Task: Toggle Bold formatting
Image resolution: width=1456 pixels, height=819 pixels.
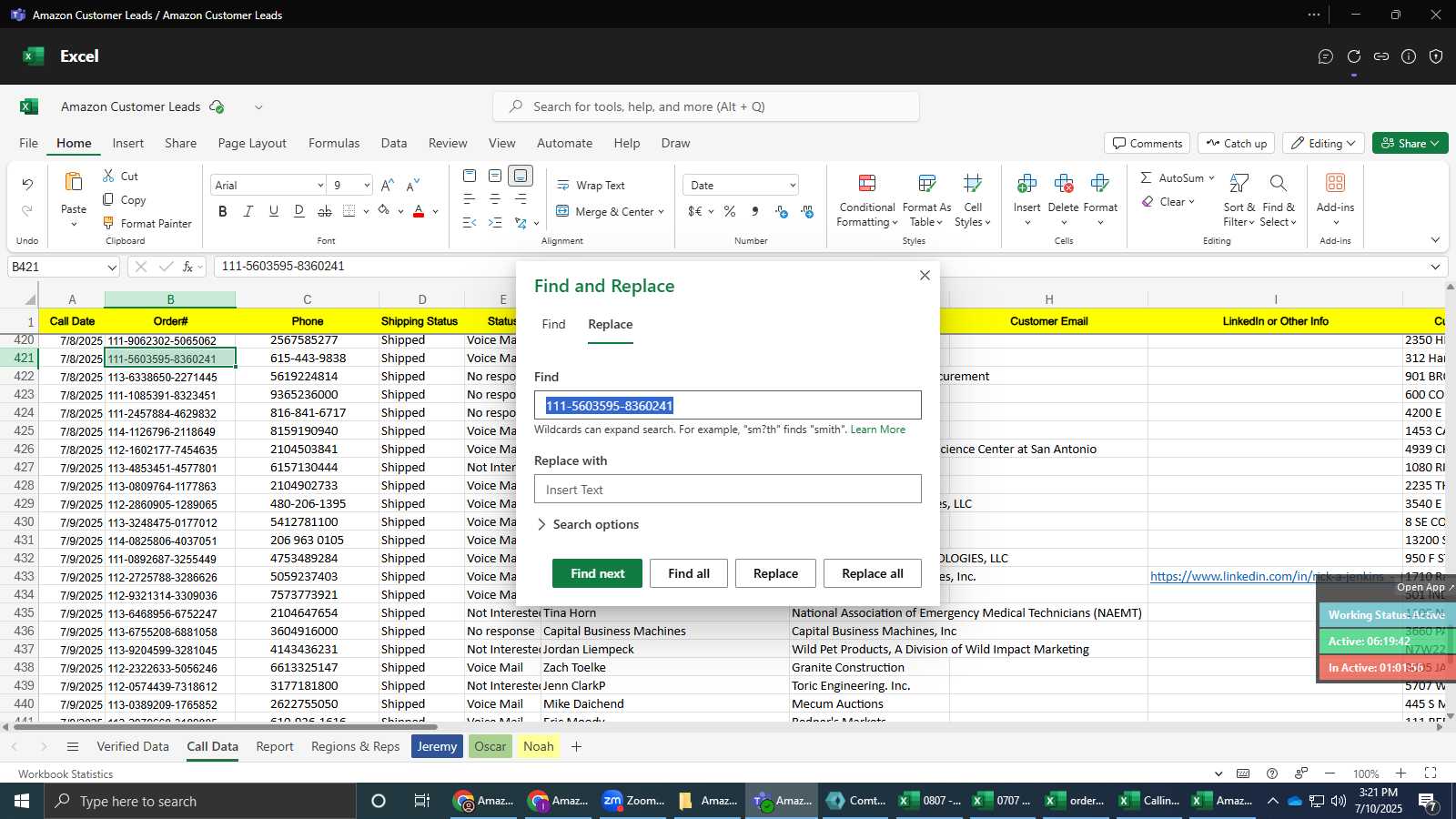Action: tap(223, 211)
